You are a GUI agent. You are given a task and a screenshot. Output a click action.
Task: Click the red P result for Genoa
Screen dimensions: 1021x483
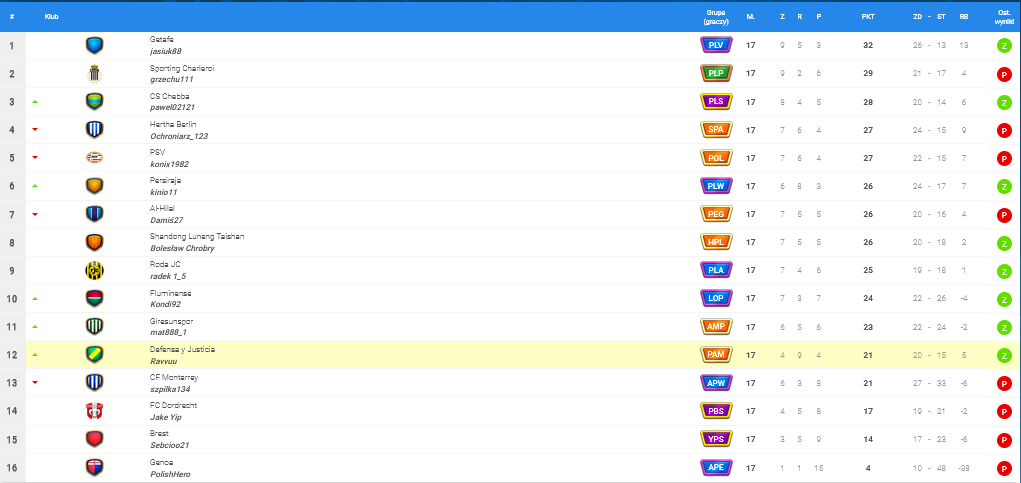pos(1003,468)
